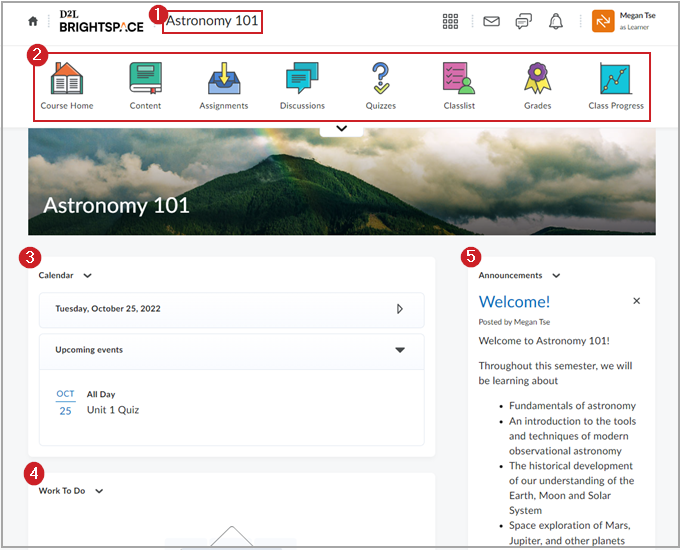Open the update alerts bell icon
This screenshot has width=680, height=550.
tap(556, 21)
